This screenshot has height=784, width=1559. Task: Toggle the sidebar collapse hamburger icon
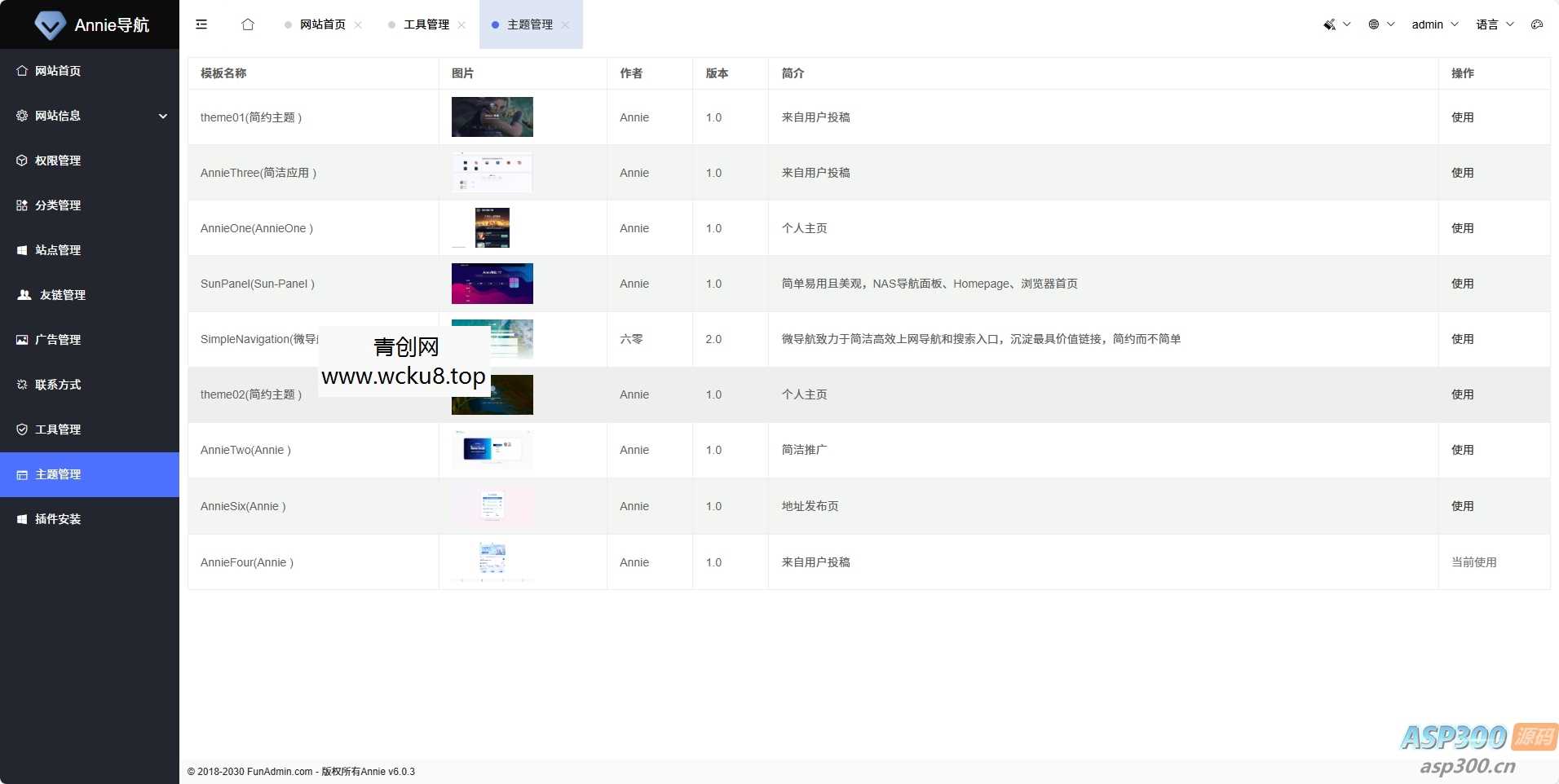(201, 24)
